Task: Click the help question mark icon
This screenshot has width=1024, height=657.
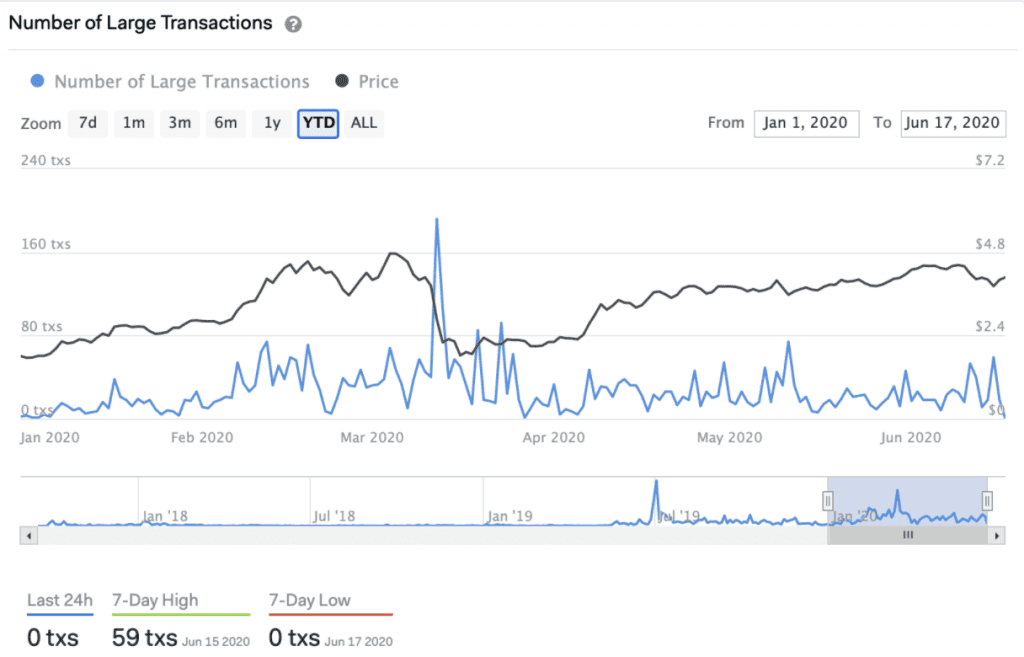Action: [x=293, y=25]
